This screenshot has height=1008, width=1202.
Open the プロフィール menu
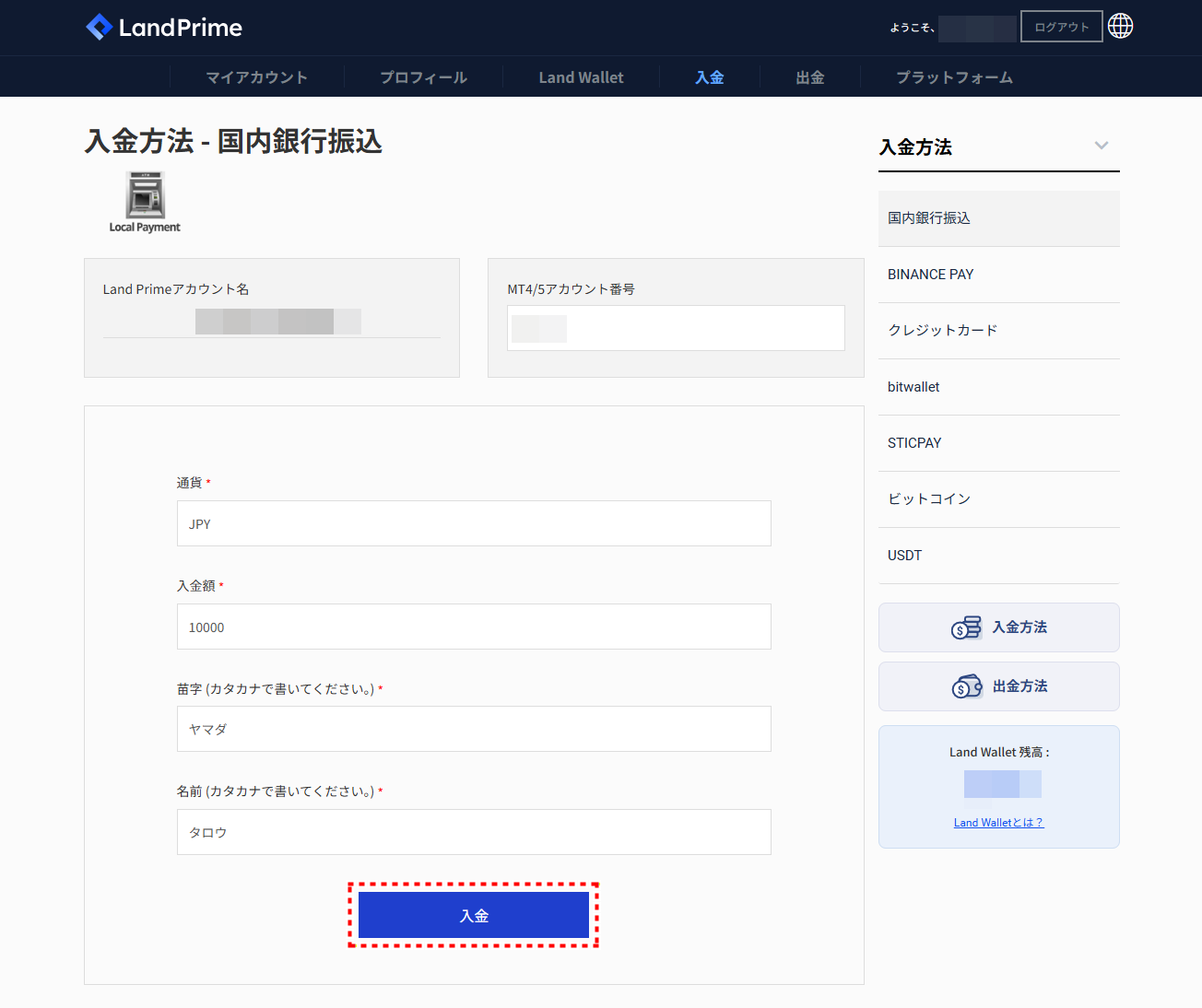coord(424,77)
